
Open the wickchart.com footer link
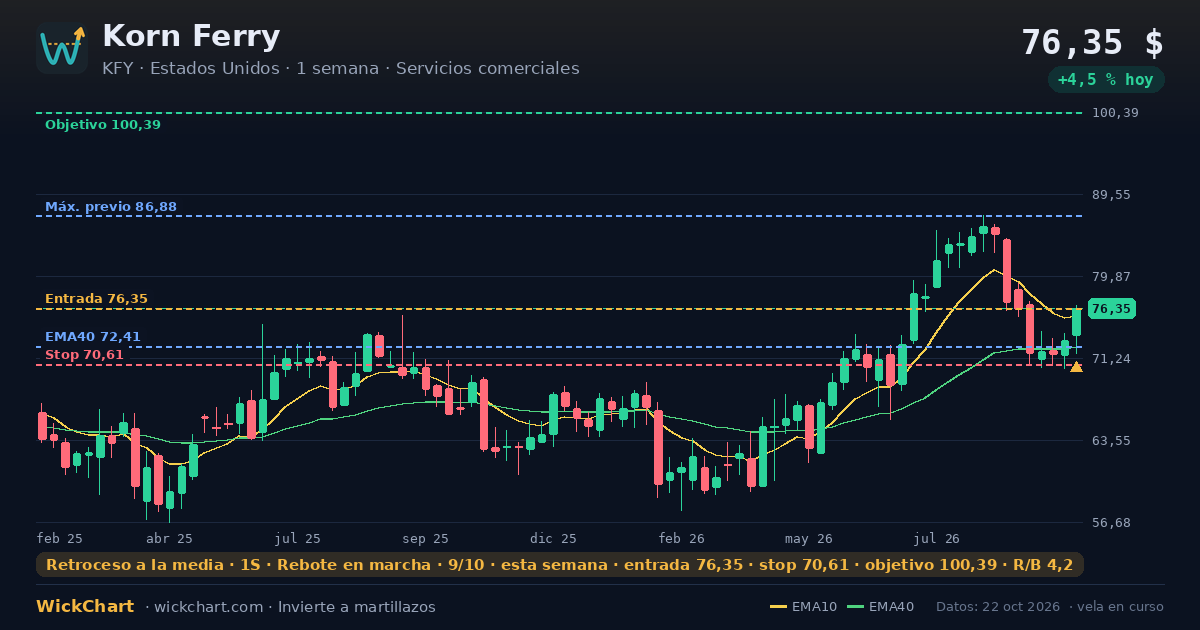[x=208, y=607]
